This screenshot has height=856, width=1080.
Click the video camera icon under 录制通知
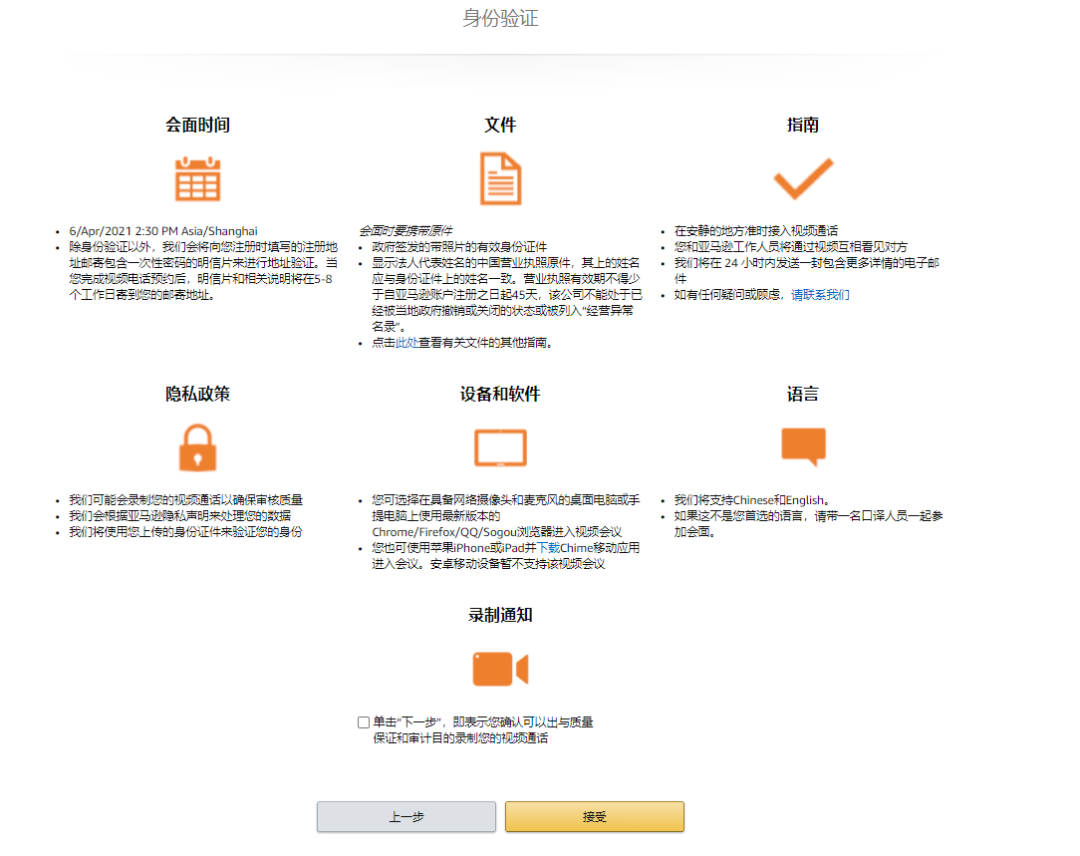pyautogui.click(x=500, y=668)
